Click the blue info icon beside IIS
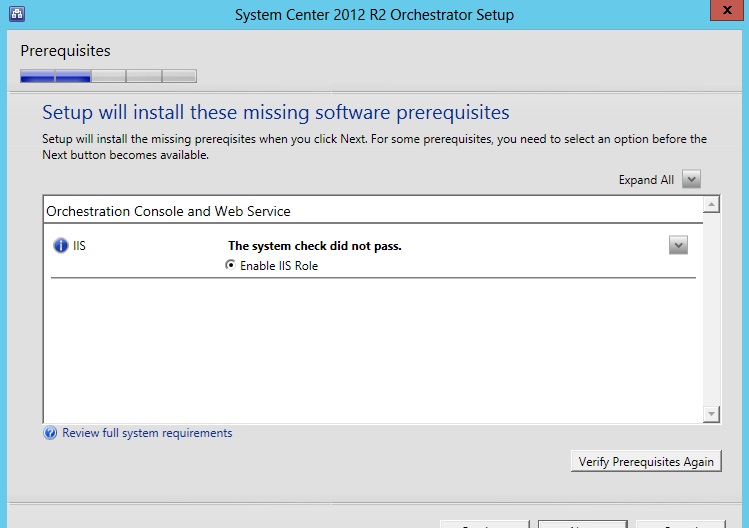Image resolution: width=749 pixels, height=528 pixels. point(61,246)
